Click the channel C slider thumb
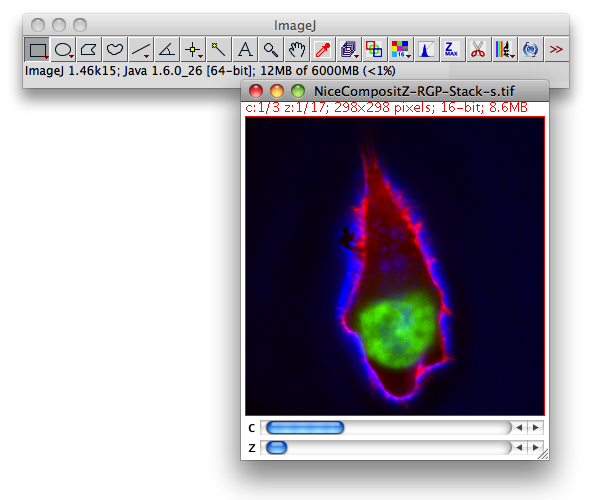Image resolution: width=589 pixels, height=500 pixels. coord(305,427)
